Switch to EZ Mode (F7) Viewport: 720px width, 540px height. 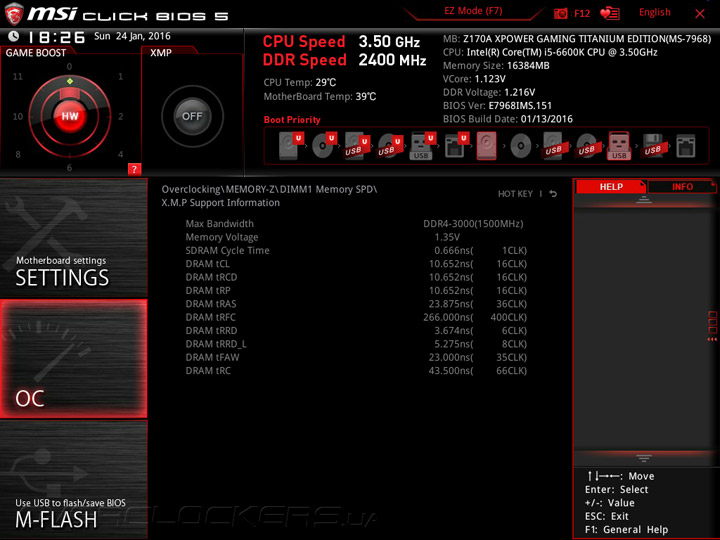(473, 11)
